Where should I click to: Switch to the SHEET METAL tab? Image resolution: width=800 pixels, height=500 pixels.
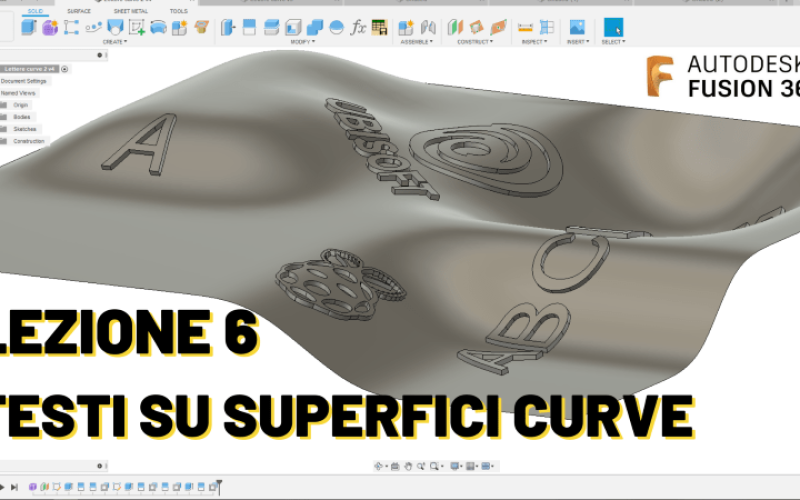(x=131, y=11)
